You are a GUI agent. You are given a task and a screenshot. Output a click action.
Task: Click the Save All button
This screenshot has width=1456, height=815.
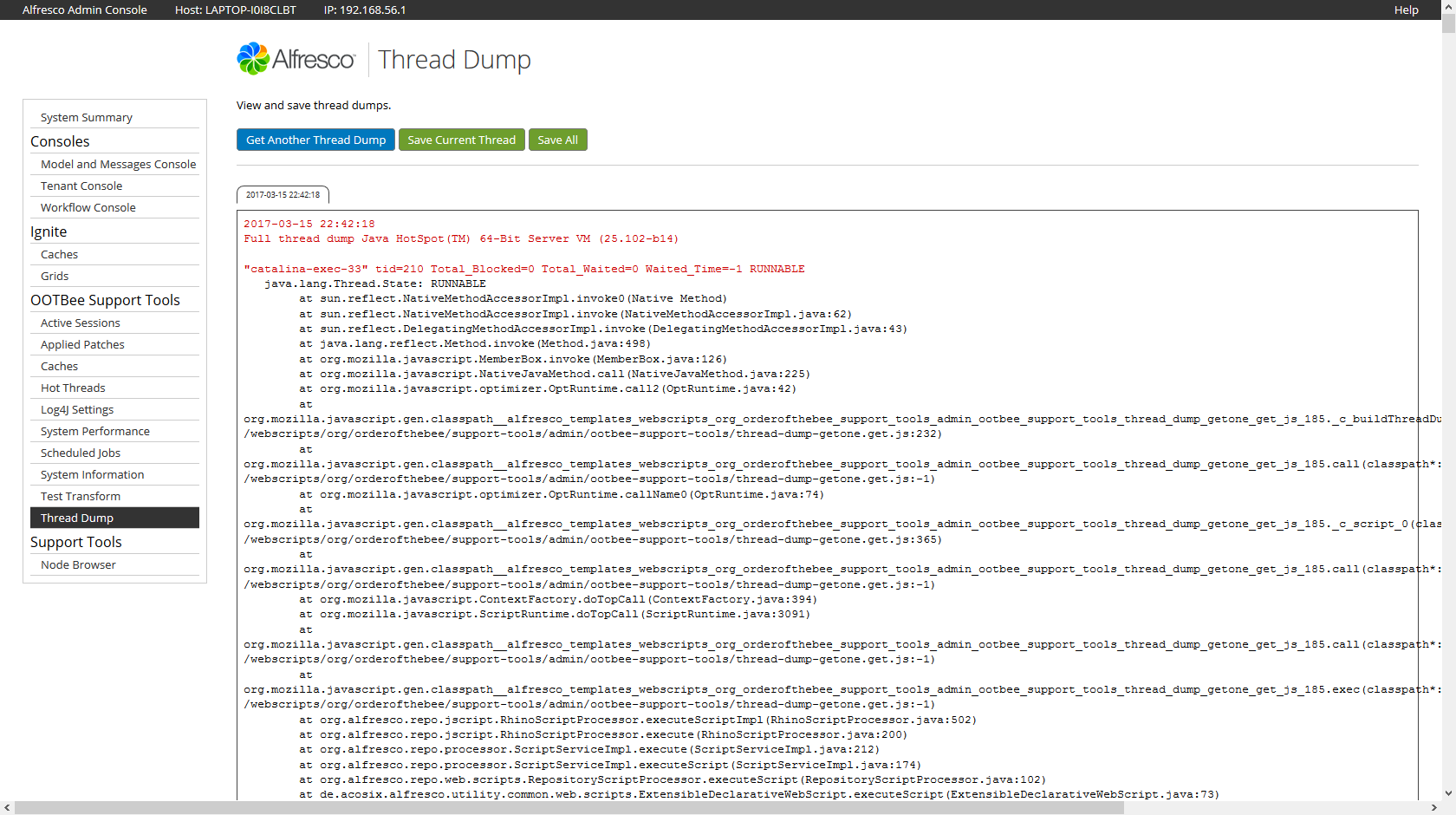pos(558,140)
